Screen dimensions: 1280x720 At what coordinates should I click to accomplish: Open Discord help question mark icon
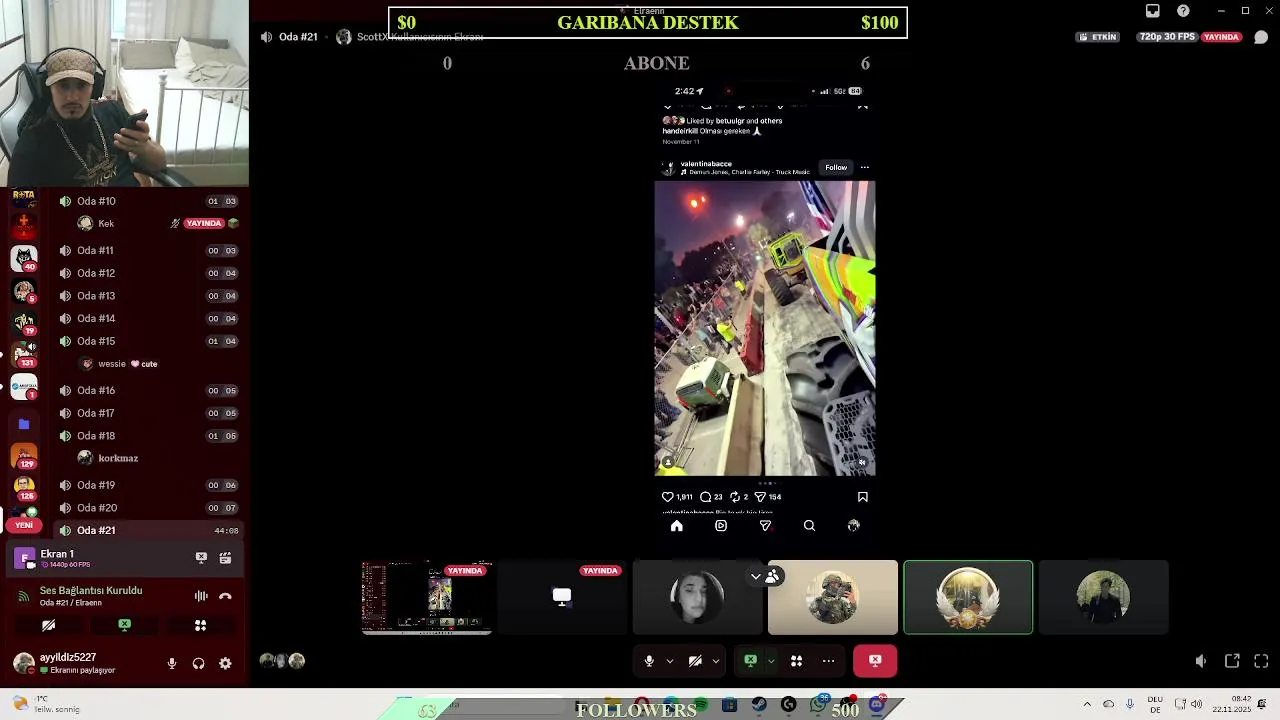tap(1184, 11)
